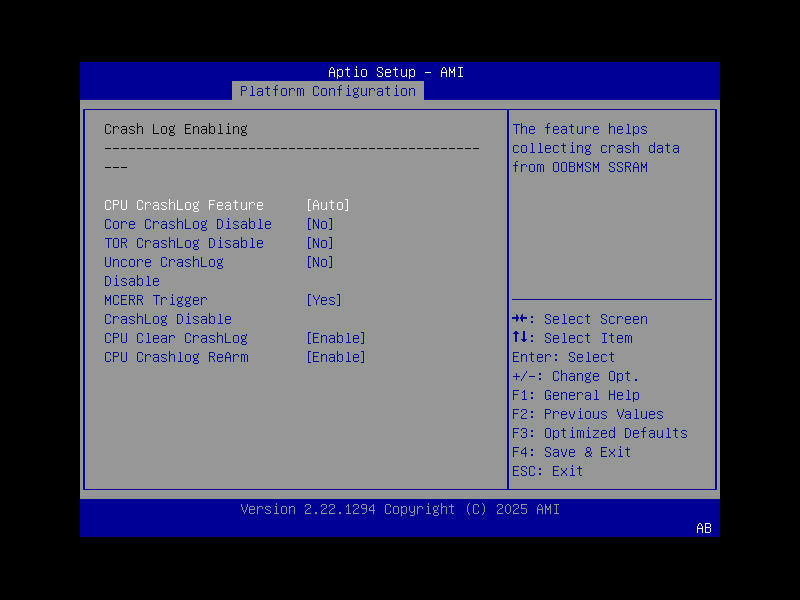Select the version copyright text
800x600 pixels.
[x=399, y=509]
